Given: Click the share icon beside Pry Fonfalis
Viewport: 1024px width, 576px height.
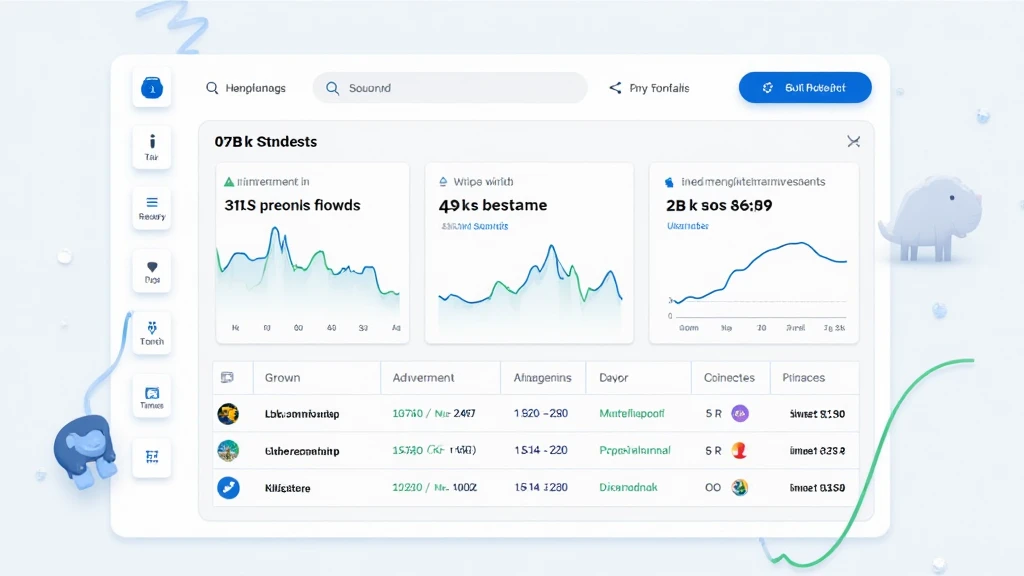Looking at the screenshot, I should 615,88.
